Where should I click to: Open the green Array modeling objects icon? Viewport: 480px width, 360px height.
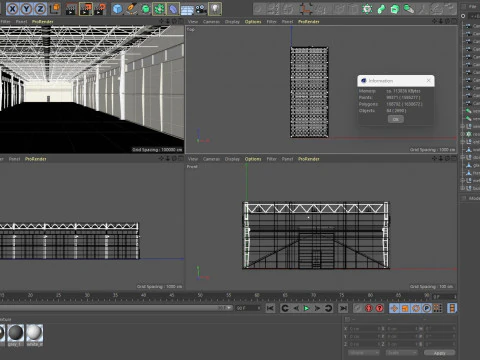(159, 9)
